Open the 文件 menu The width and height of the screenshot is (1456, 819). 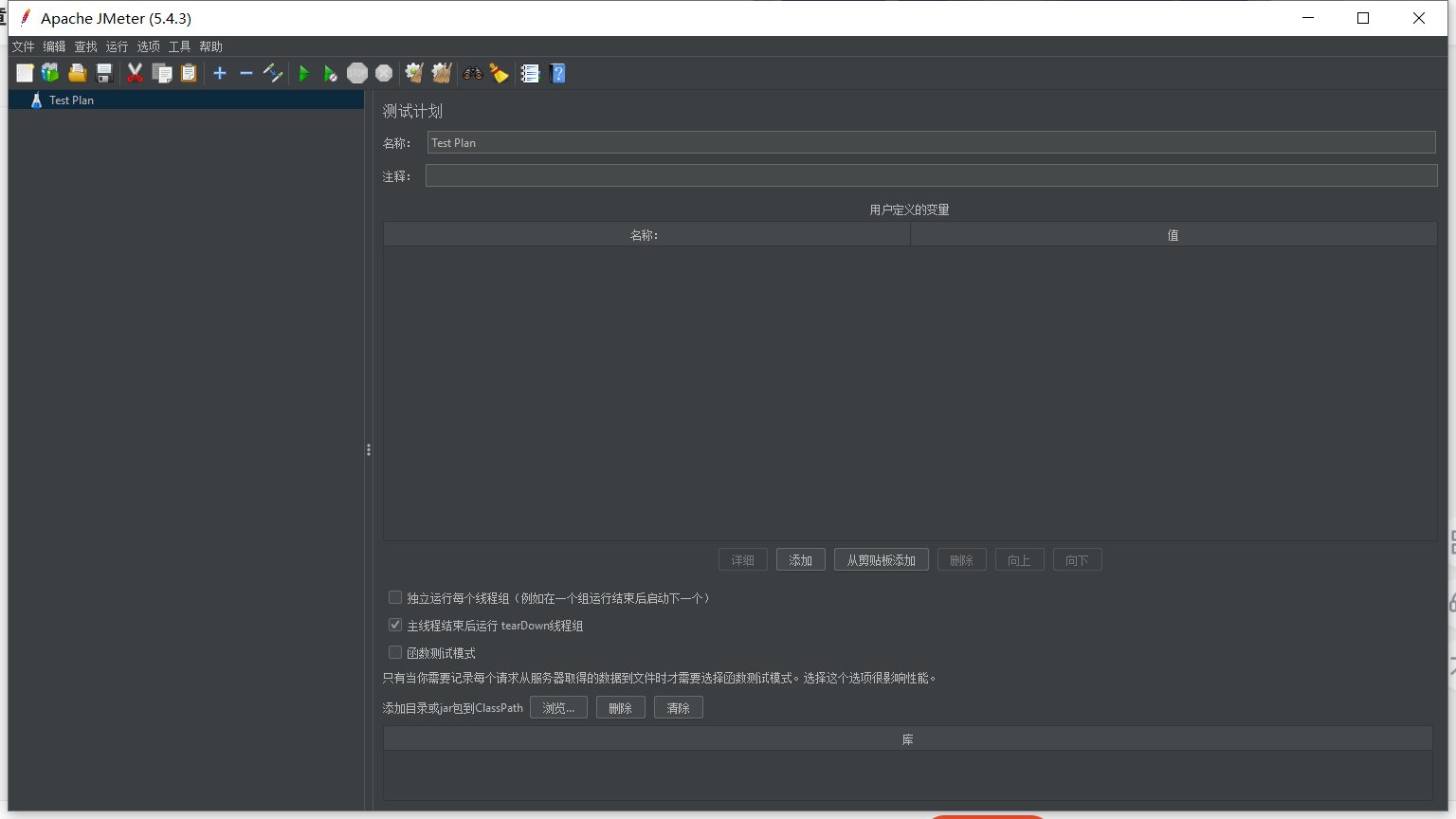[23, 46]
